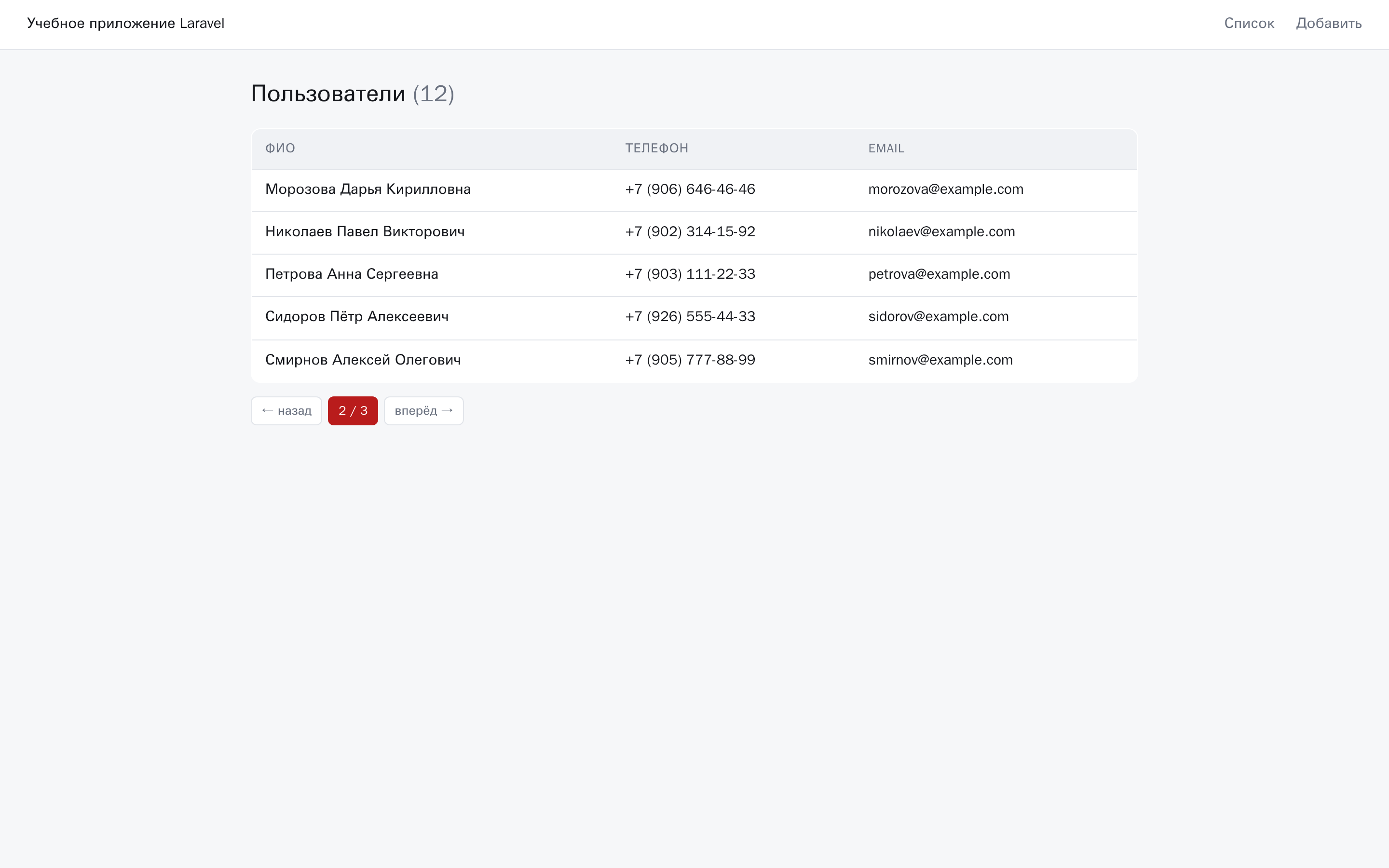Select Николаев Павел Викторович name cell

tap(365, 232)
